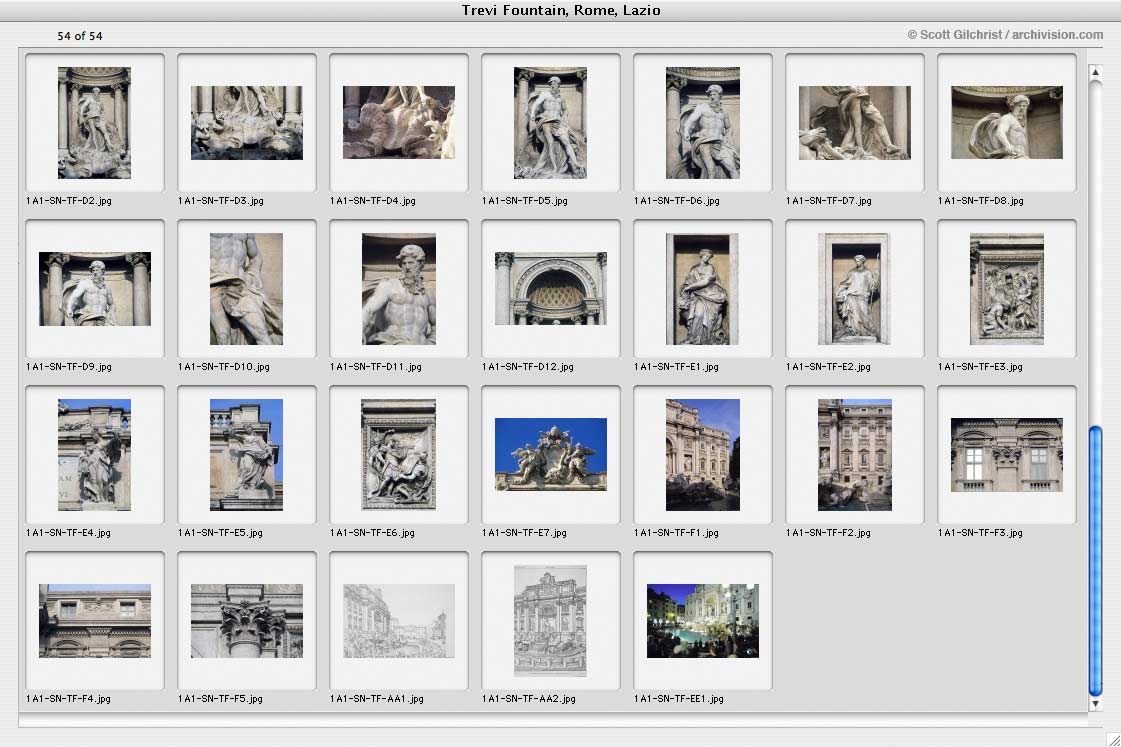The image size is (1121, 747).
Task: Click the filename label 1A1-SN-TF-E7.jpg
Action: pos(524,533)
